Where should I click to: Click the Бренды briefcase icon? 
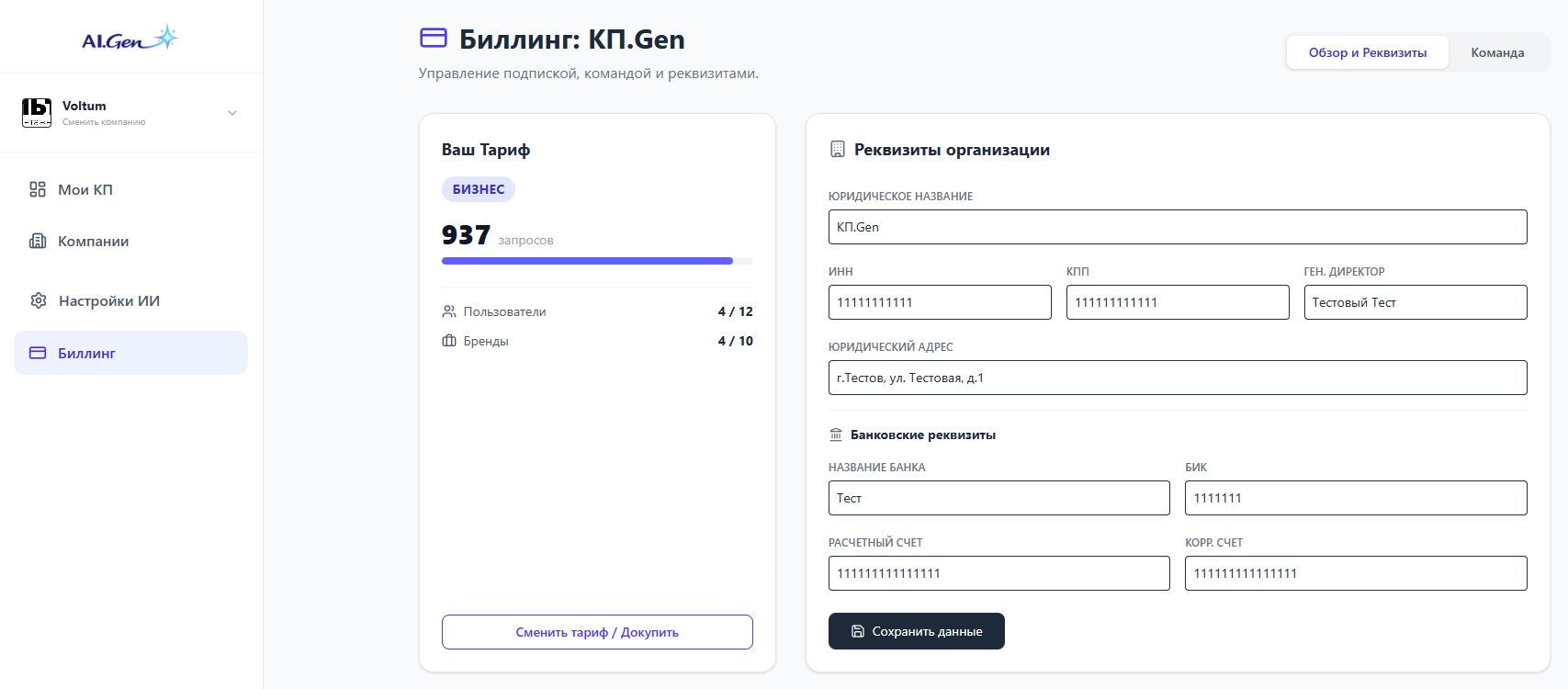point(449,341)
